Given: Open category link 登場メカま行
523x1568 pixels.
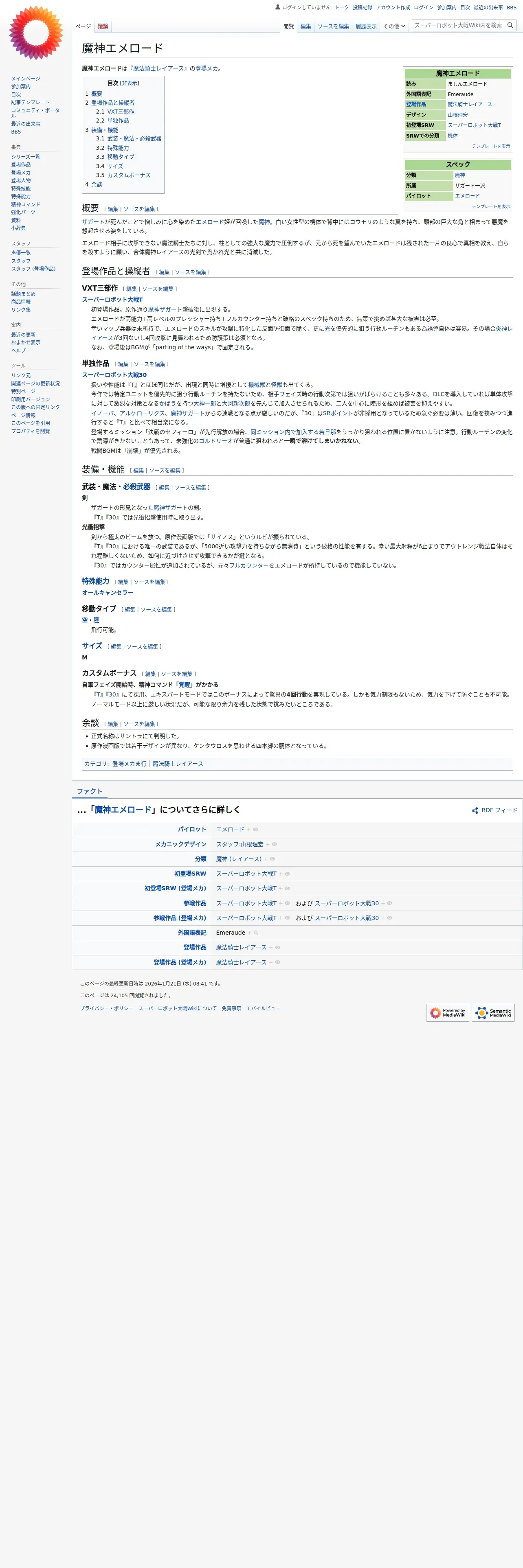Looking at the screenshot, I should click(x=129, y=764).
